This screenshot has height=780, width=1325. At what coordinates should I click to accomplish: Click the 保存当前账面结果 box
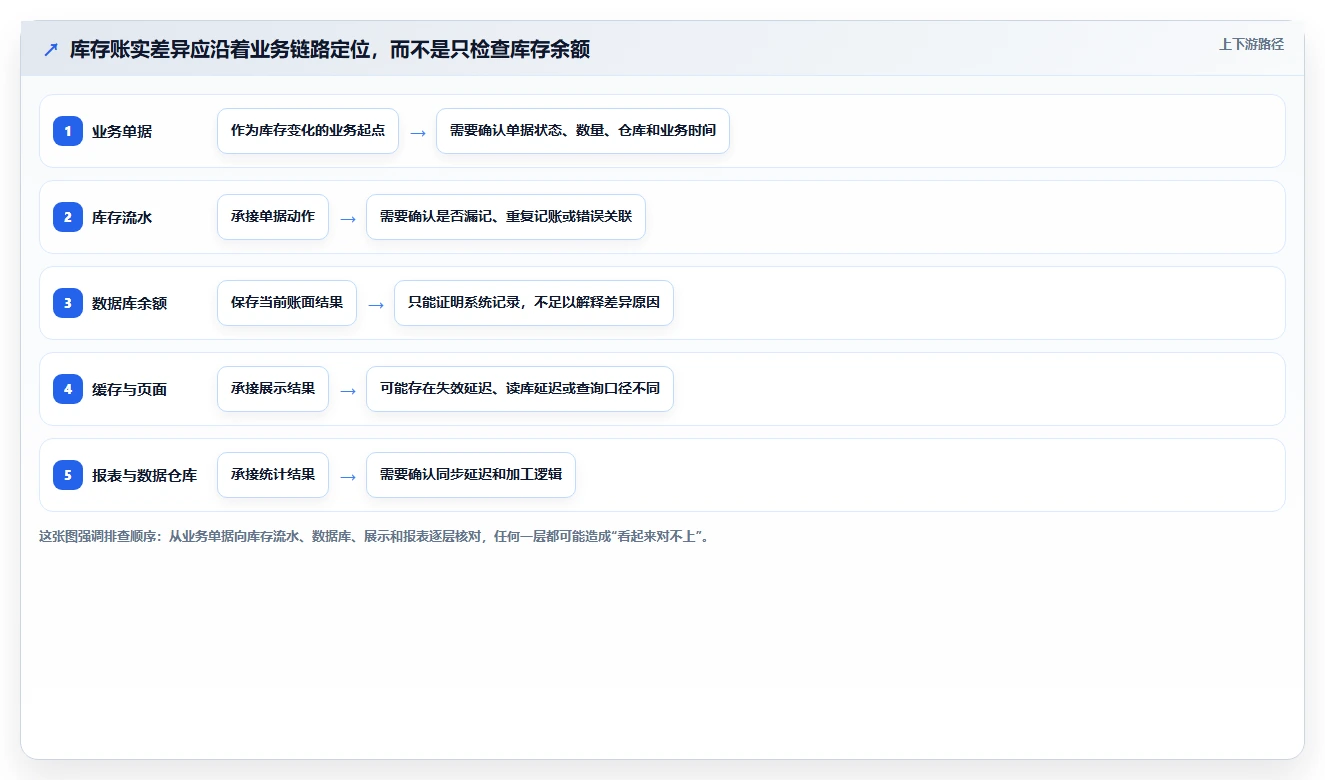pos(287,303)
